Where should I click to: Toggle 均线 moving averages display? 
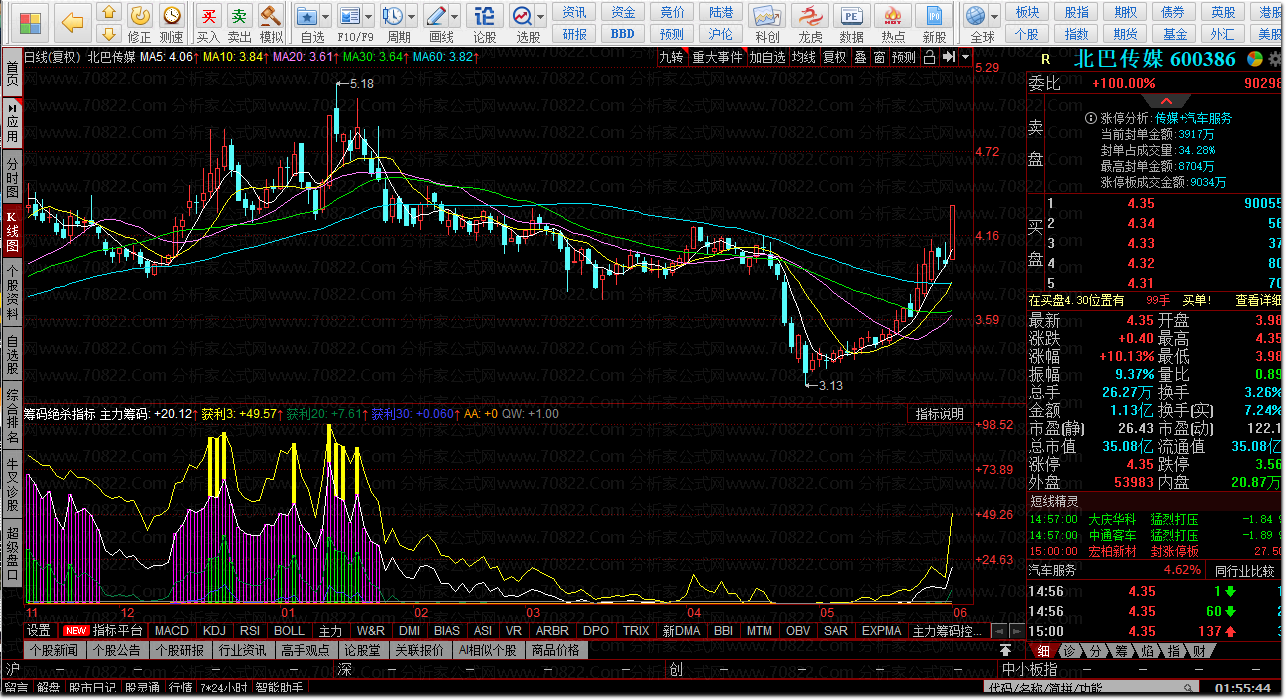click(804, 57)
